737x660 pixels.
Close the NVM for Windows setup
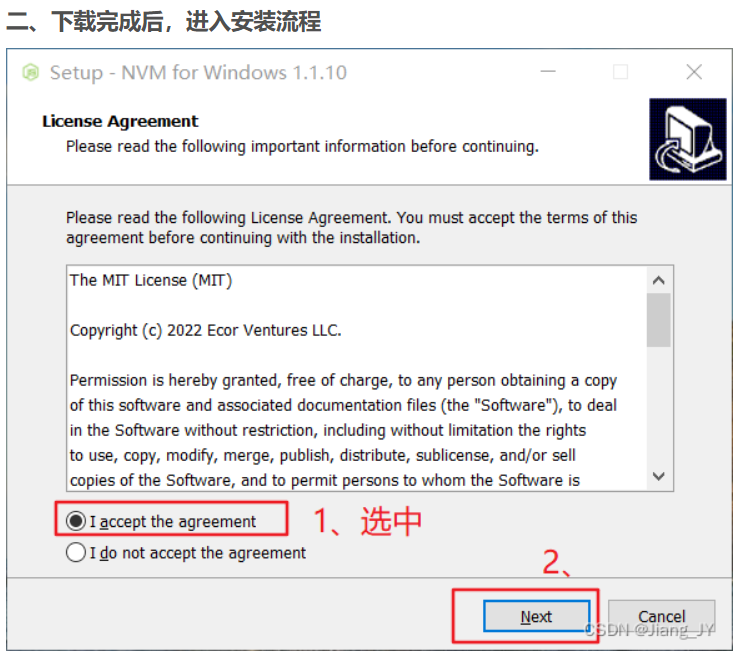694,72
